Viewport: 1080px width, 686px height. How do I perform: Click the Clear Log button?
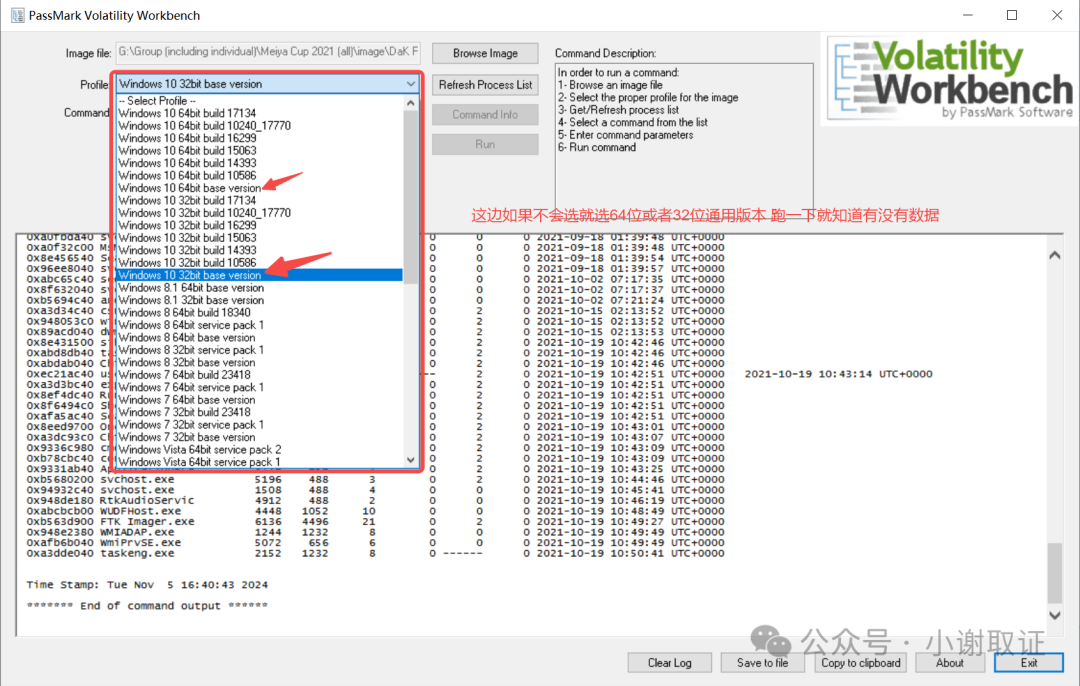pyautogui.click(x=669, y=663)
